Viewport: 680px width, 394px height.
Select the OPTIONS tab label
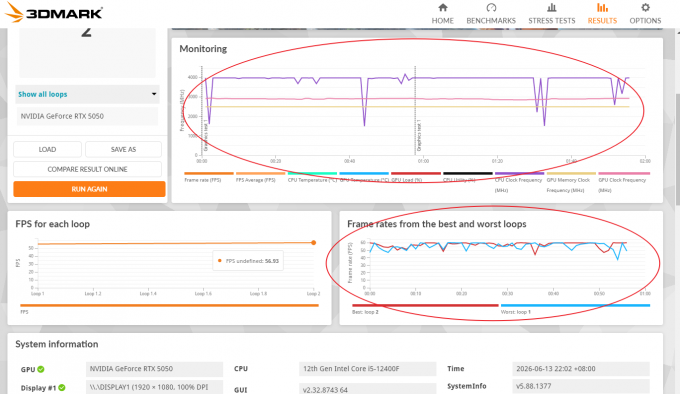click(x=645, y=20)
